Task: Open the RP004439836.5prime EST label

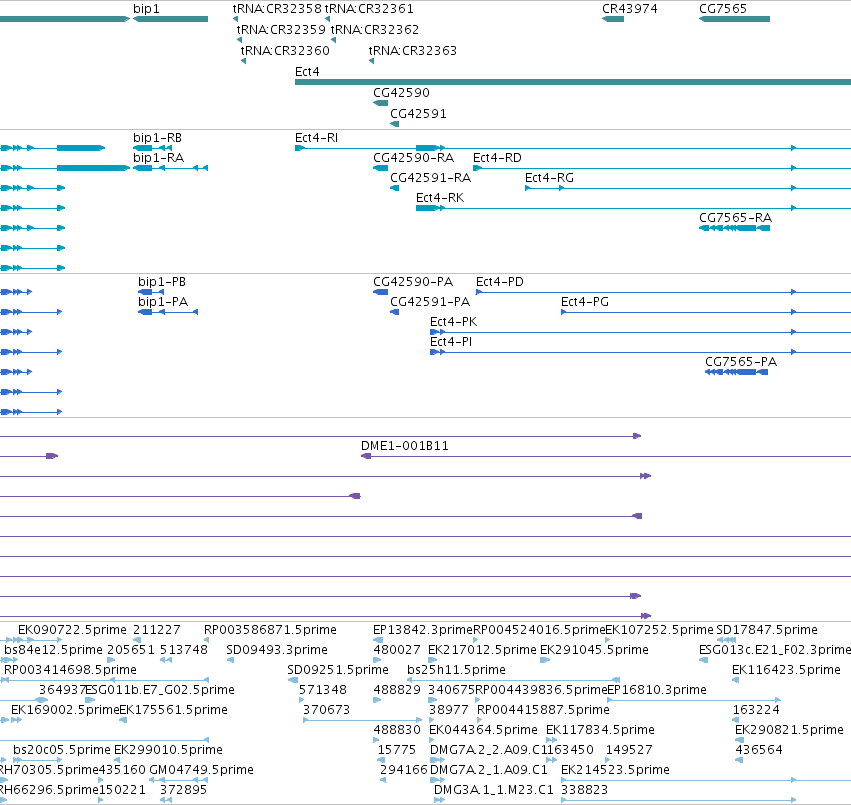Action: pyautogui.click(x=541, y=690)
